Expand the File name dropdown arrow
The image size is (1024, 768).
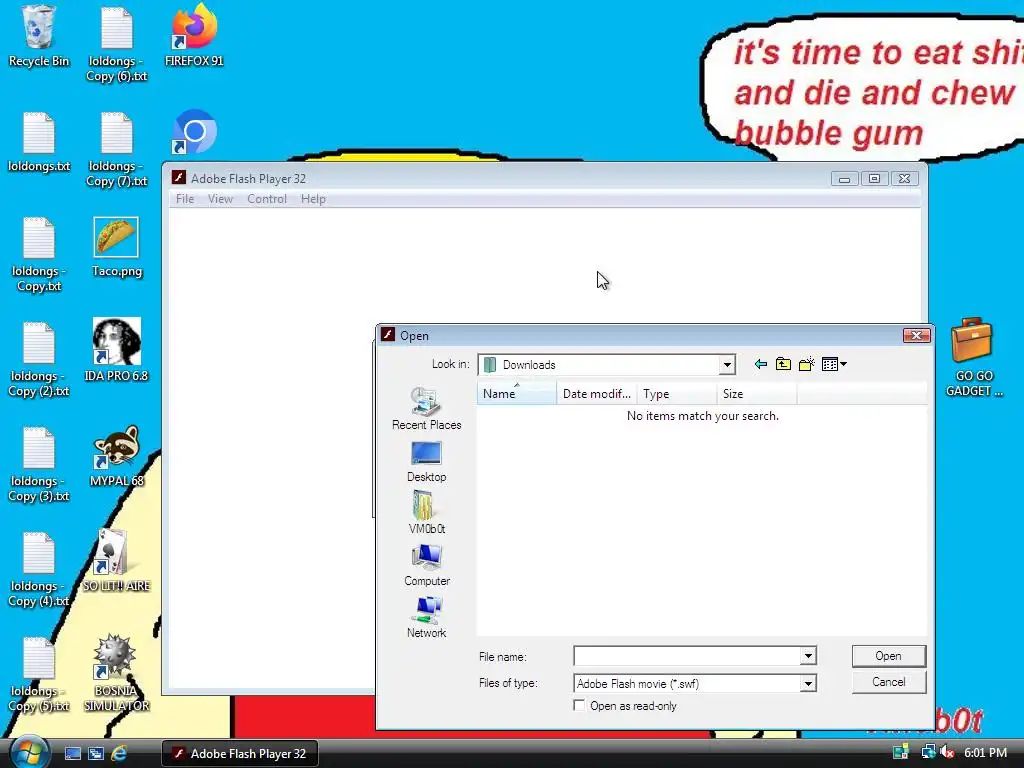click(x=808, y=656)
